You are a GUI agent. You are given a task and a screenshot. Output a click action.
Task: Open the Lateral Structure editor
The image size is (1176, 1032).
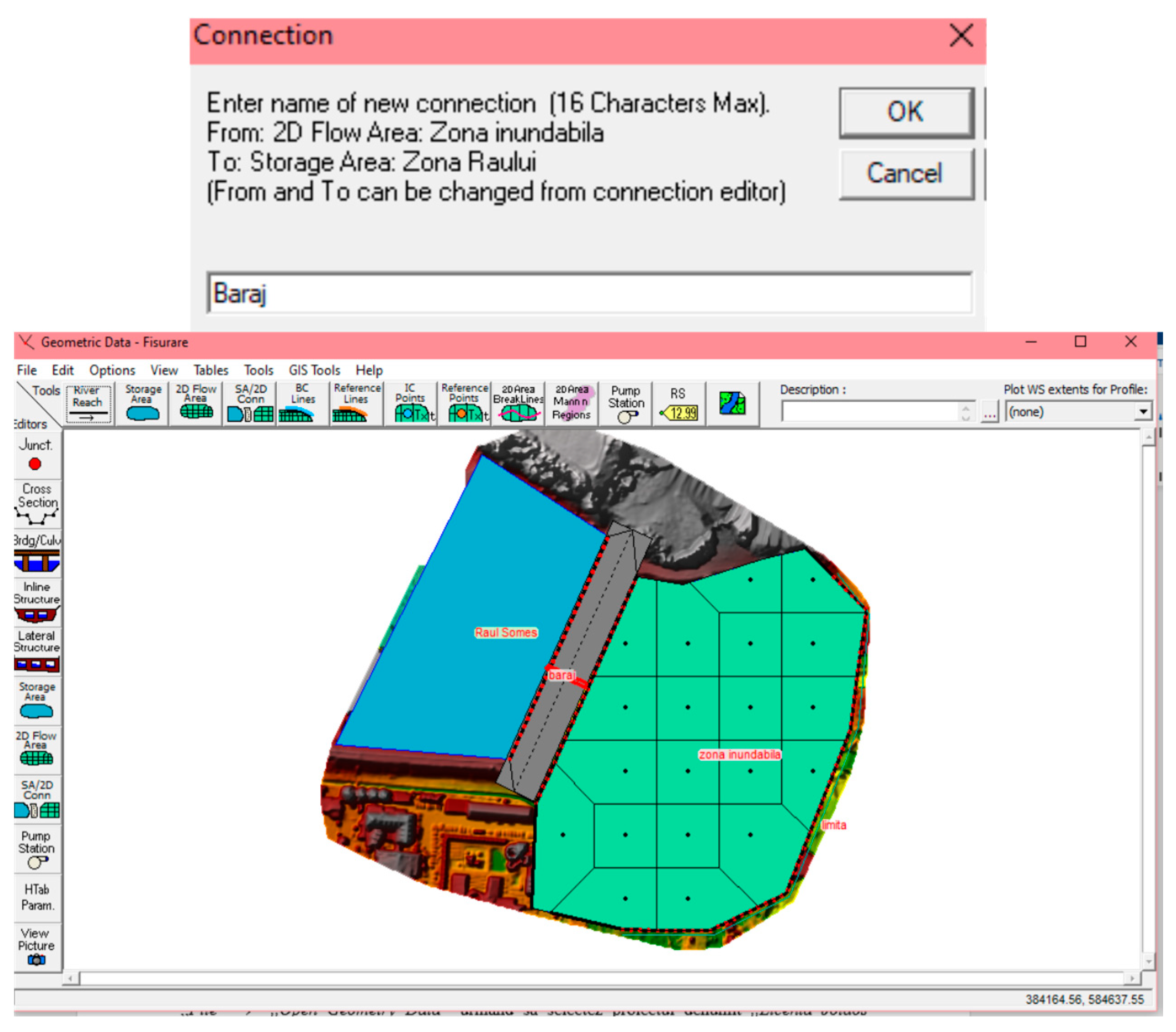(37, 651)
